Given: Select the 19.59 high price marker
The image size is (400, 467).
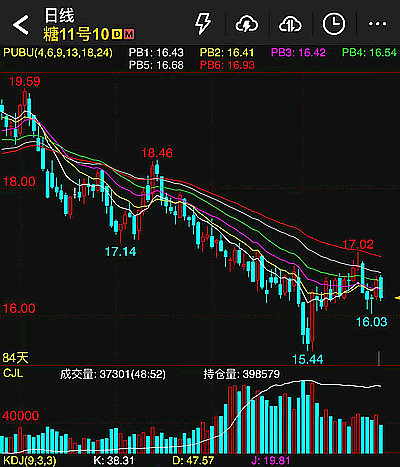Looking at the screenshot, I should tap(25, 81).
